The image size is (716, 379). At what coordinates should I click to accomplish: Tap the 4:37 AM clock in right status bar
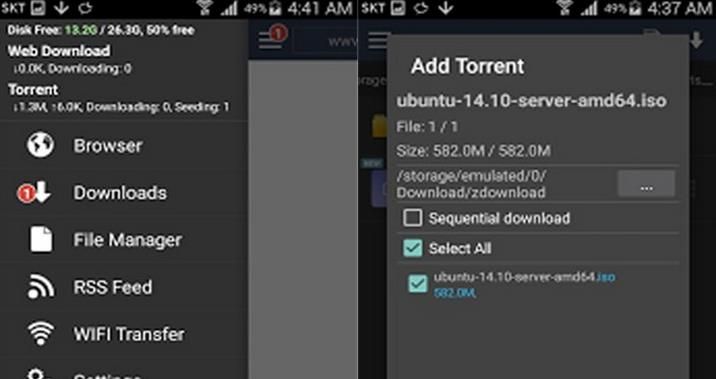click(680, 9)
